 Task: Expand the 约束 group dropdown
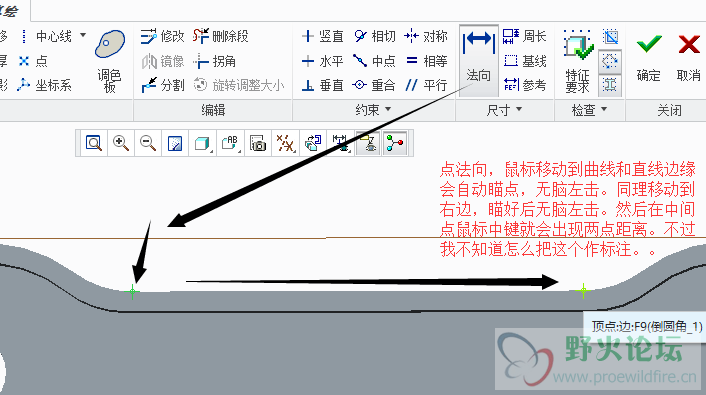pyautogui.click(x=373, y=109)
